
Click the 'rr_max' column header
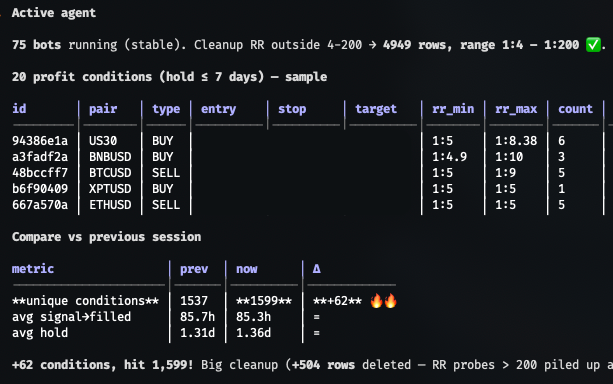516,109
